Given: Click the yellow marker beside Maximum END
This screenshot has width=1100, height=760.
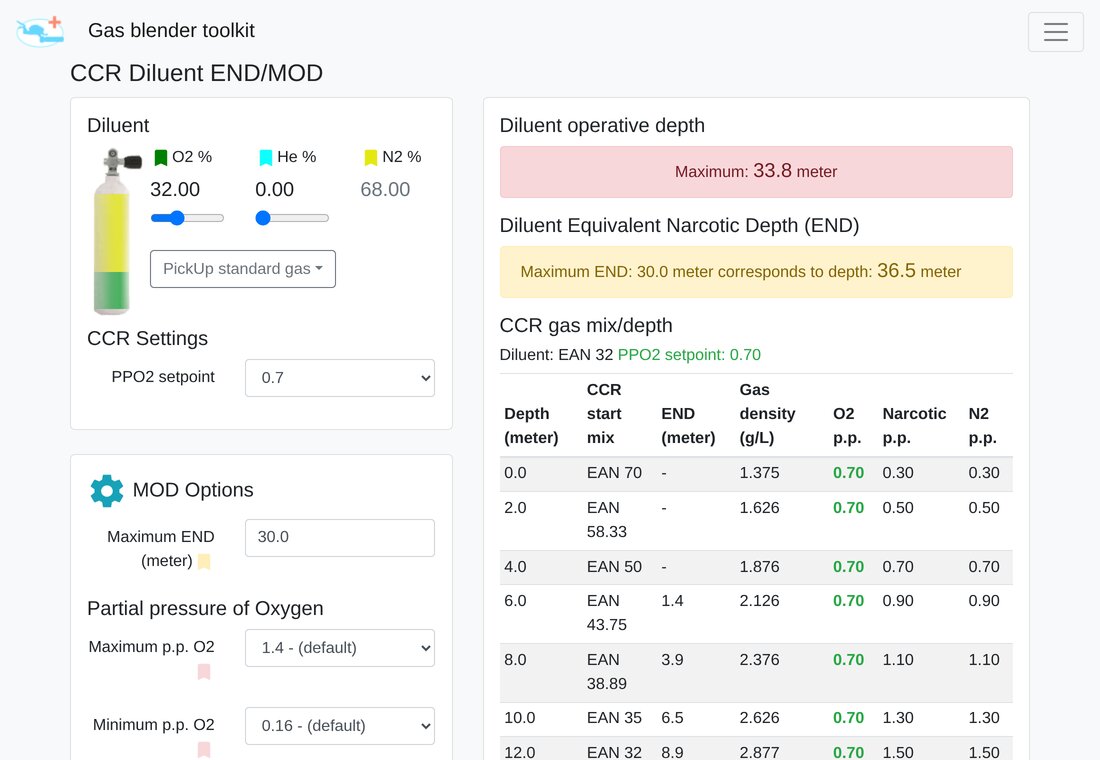Looking at the screenshot, I should [x=204, y=561].
